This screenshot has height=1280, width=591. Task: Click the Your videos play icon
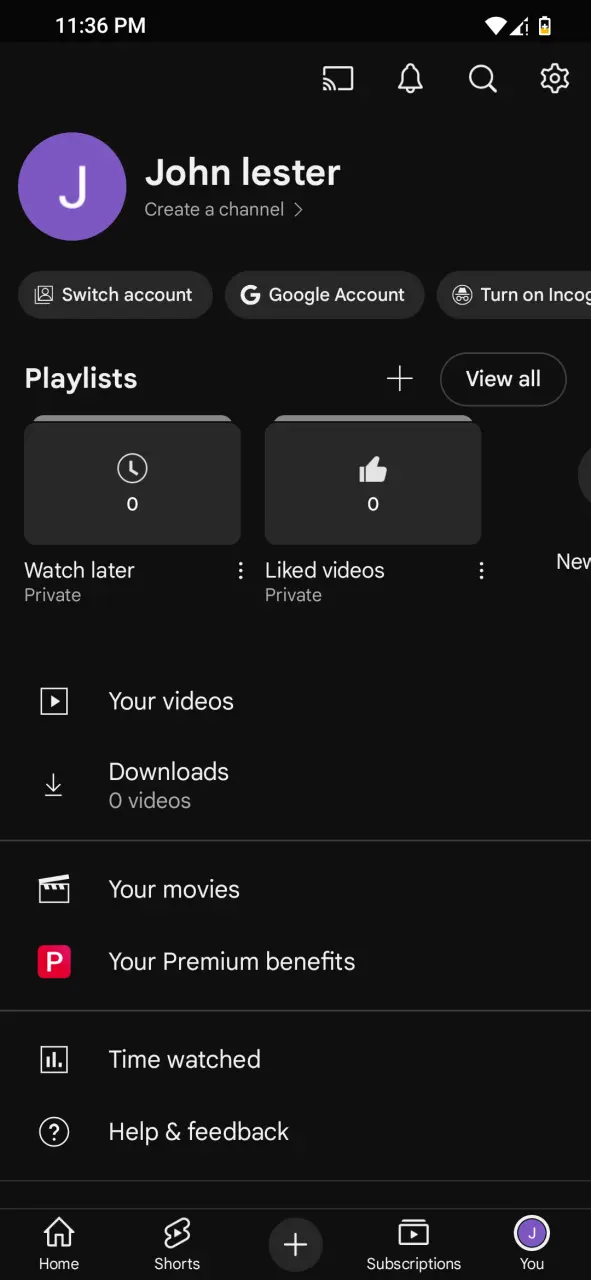click(x=54, y=701)
